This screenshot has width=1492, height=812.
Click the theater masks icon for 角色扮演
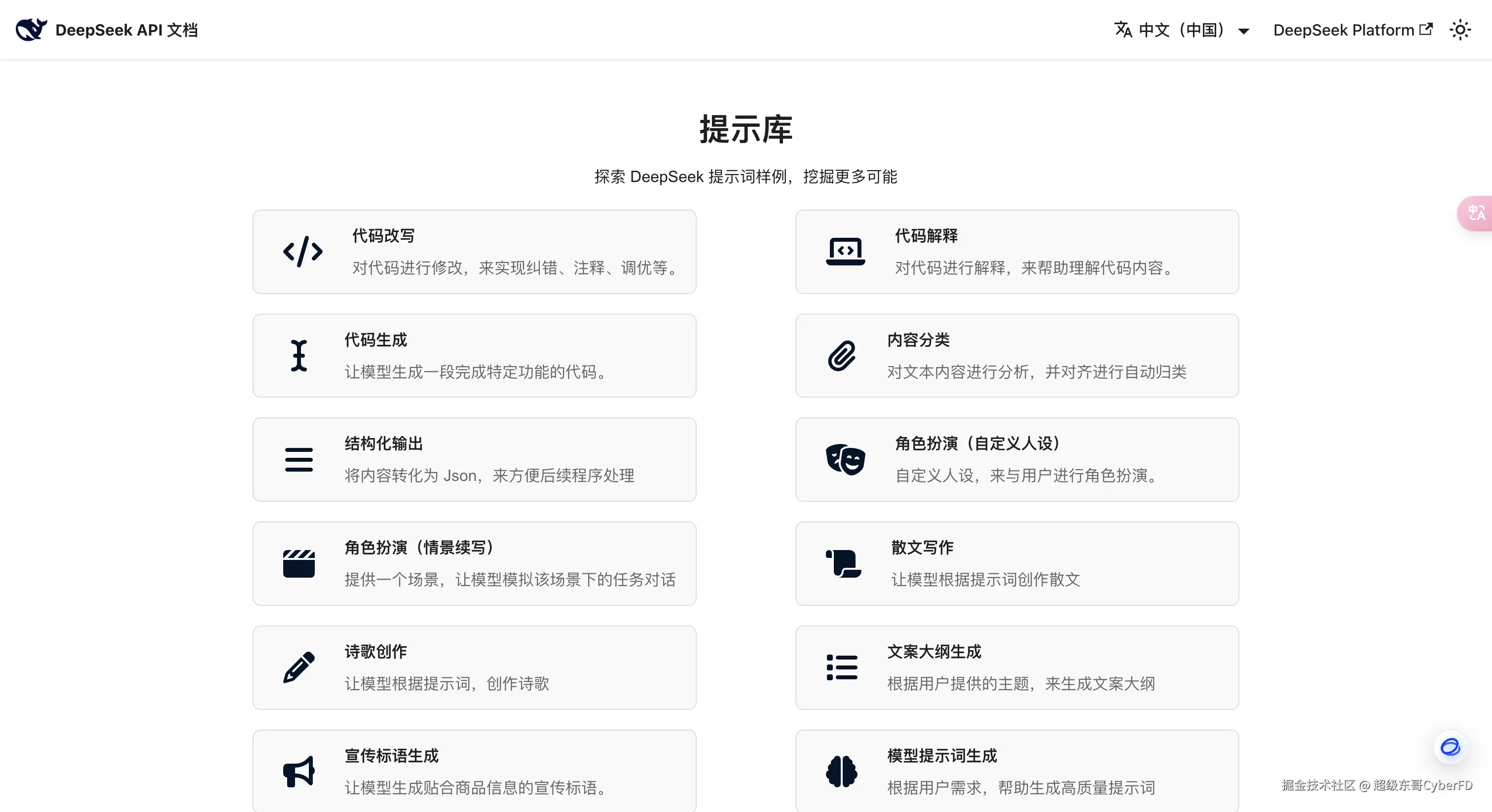pos(845,459)
